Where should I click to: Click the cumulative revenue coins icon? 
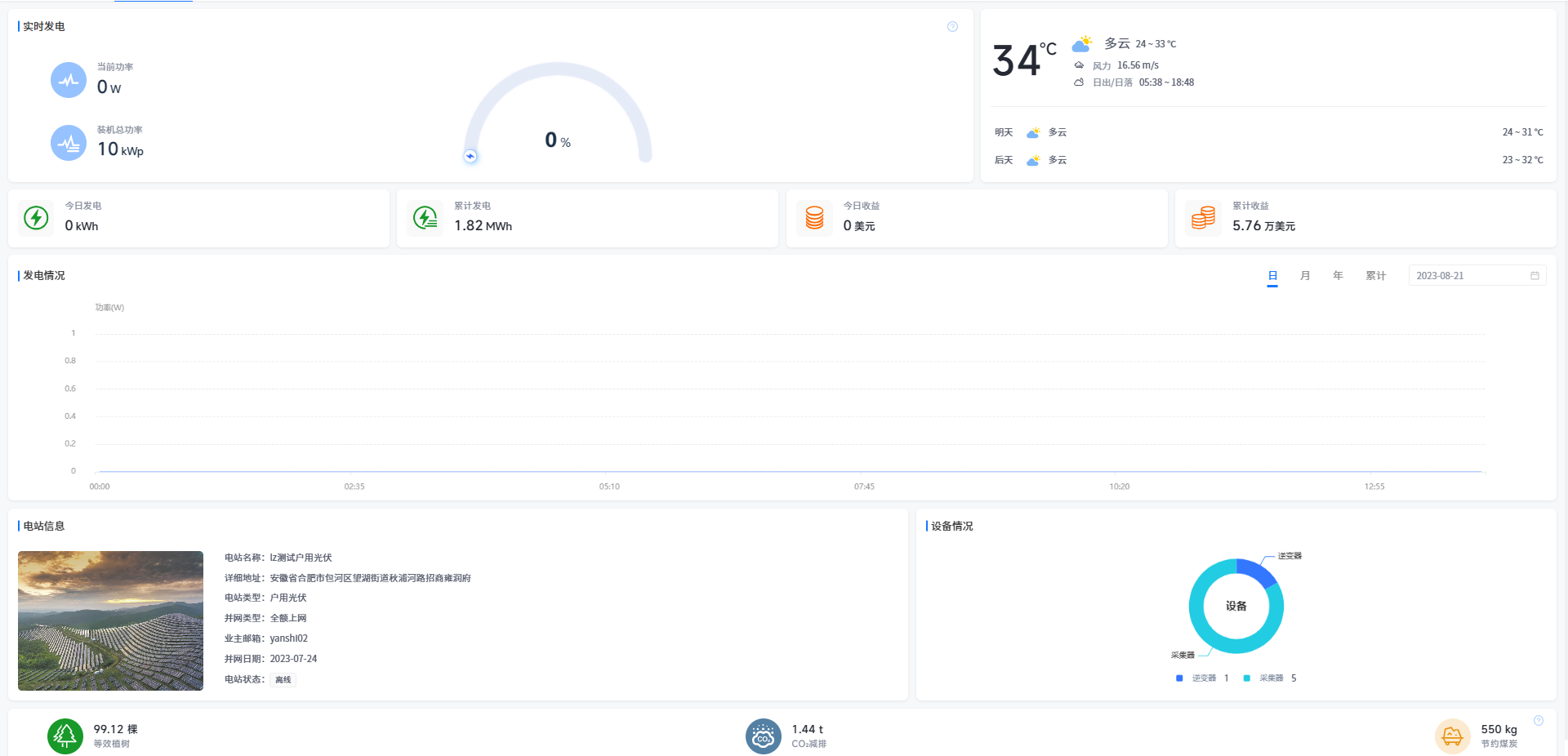click(1203, 218)
